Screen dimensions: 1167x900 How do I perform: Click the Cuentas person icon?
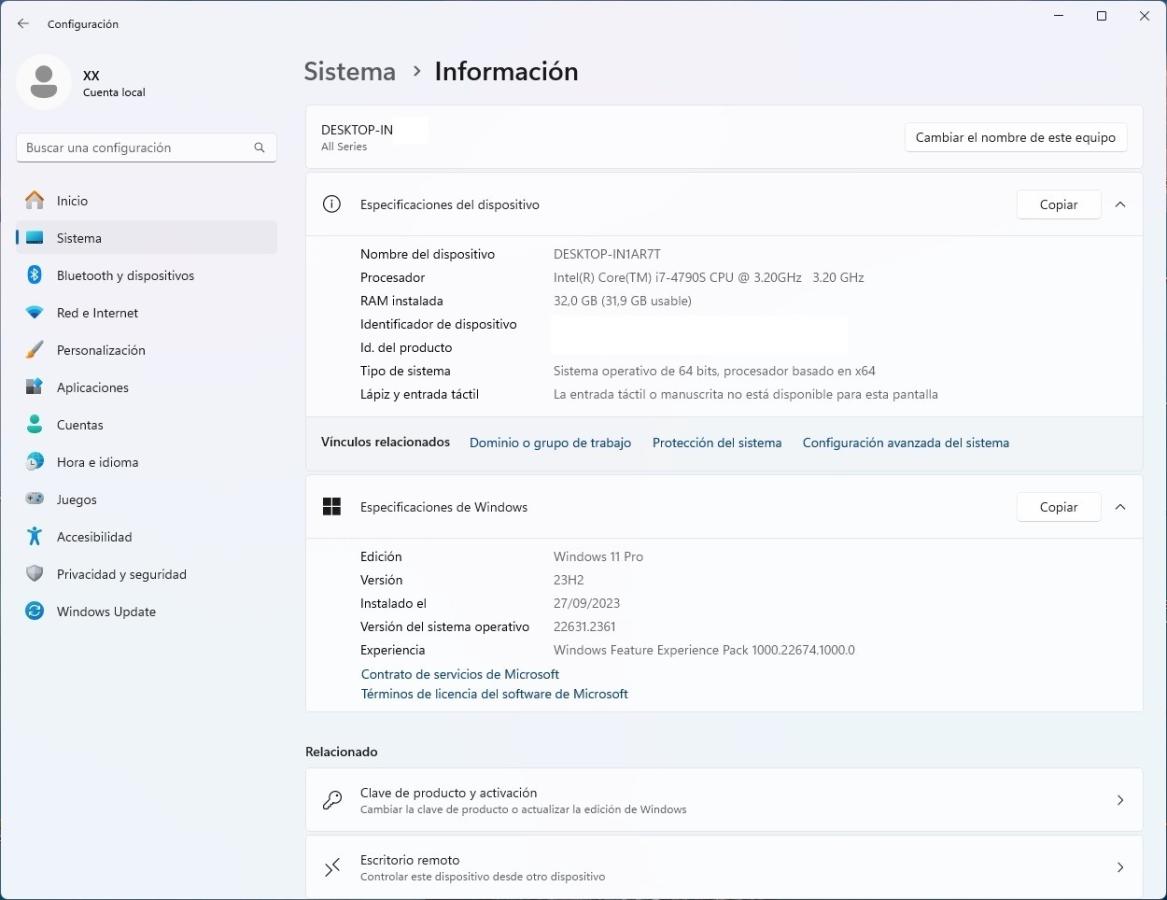click(x=35, y=425)
